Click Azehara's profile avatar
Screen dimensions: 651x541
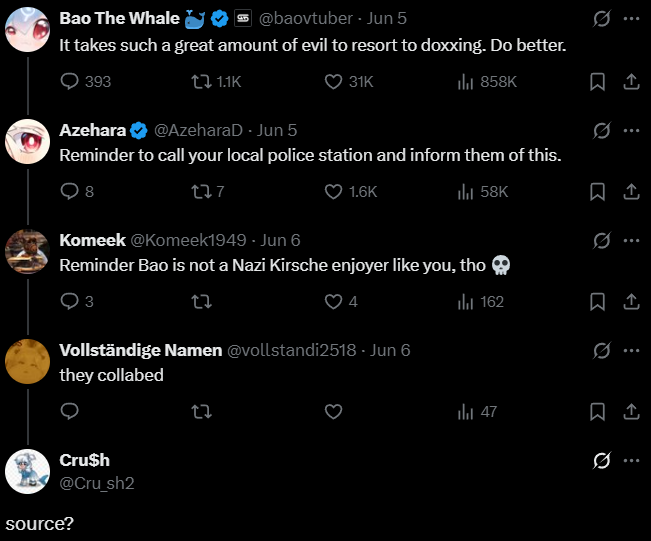pos(27,142)
